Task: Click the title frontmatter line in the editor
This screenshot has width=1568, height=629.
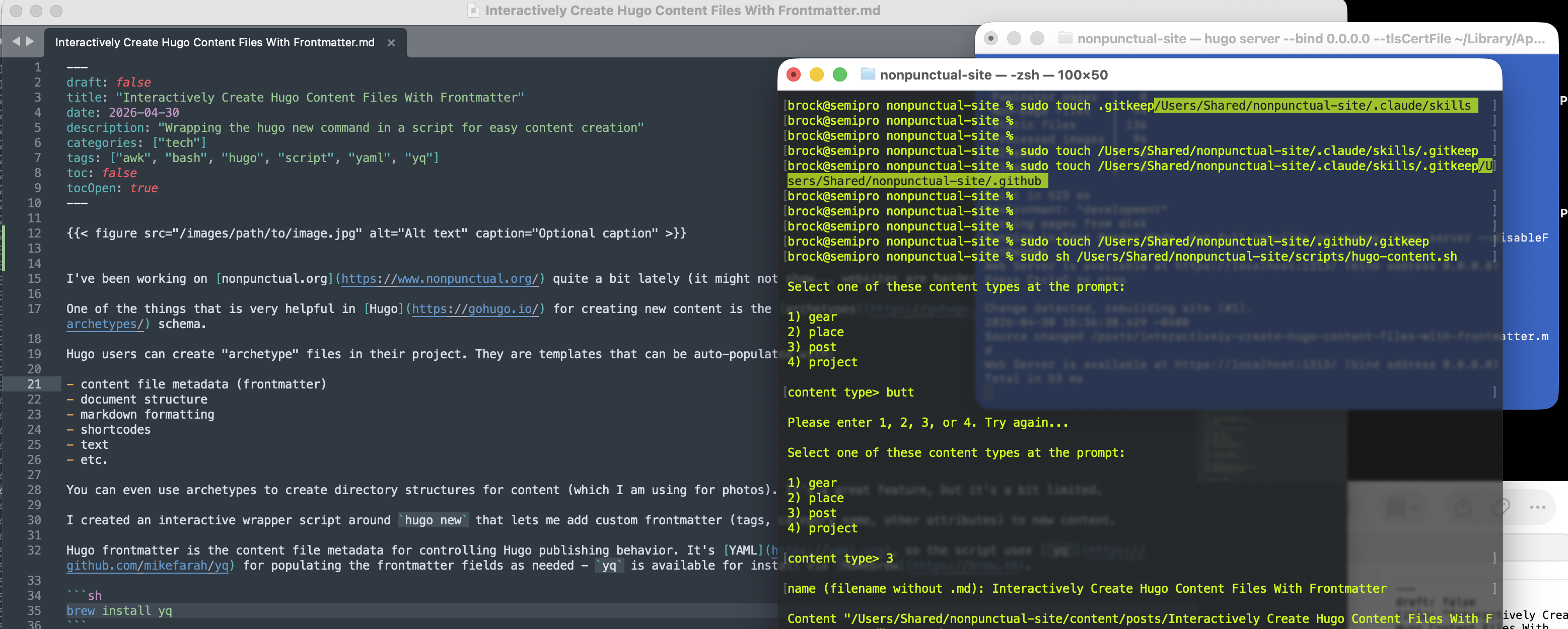Action: point(295,97)
